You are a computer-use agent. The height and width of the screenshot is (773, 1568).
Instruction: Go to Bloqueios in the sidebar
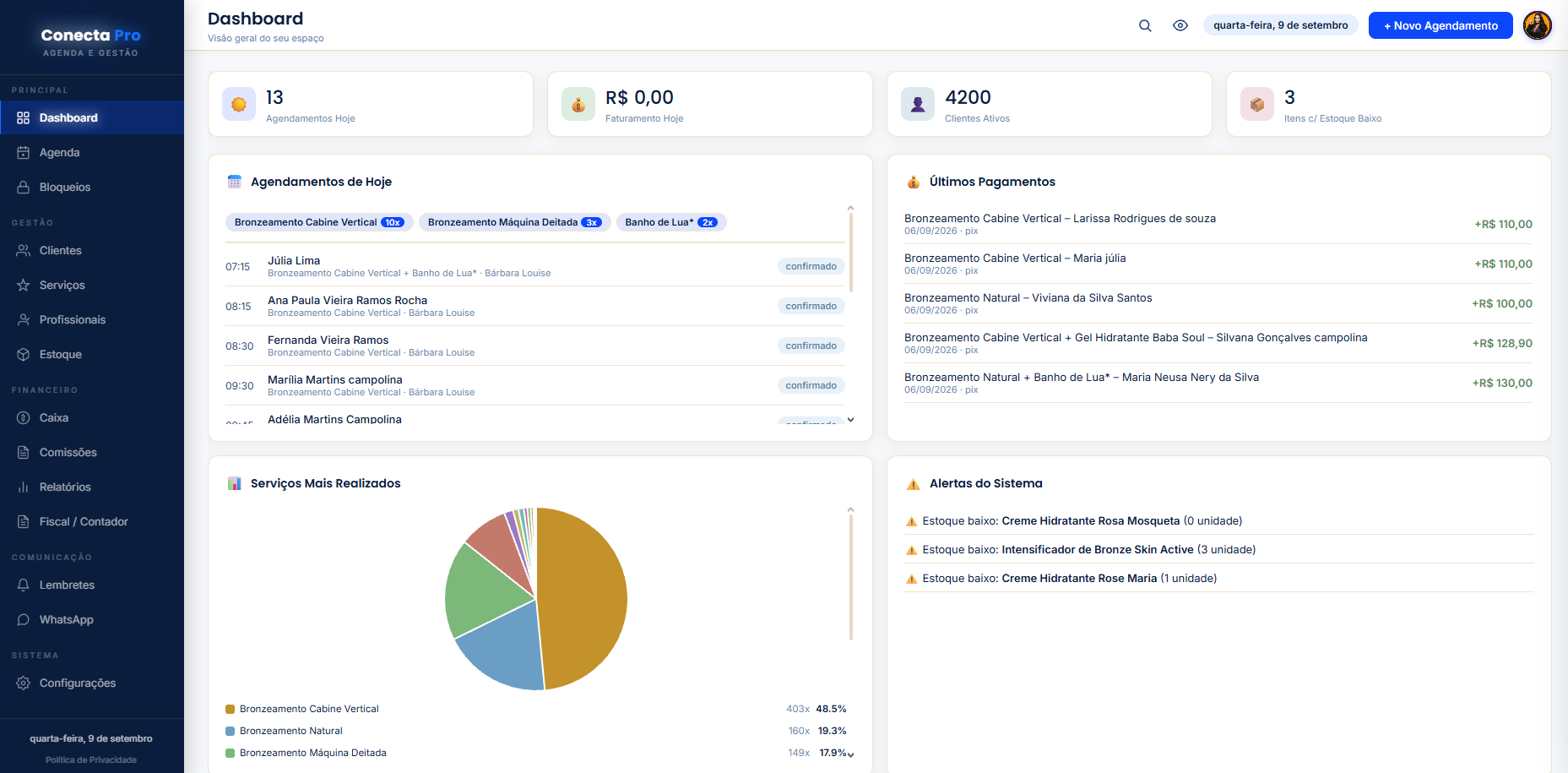point(92,187)
